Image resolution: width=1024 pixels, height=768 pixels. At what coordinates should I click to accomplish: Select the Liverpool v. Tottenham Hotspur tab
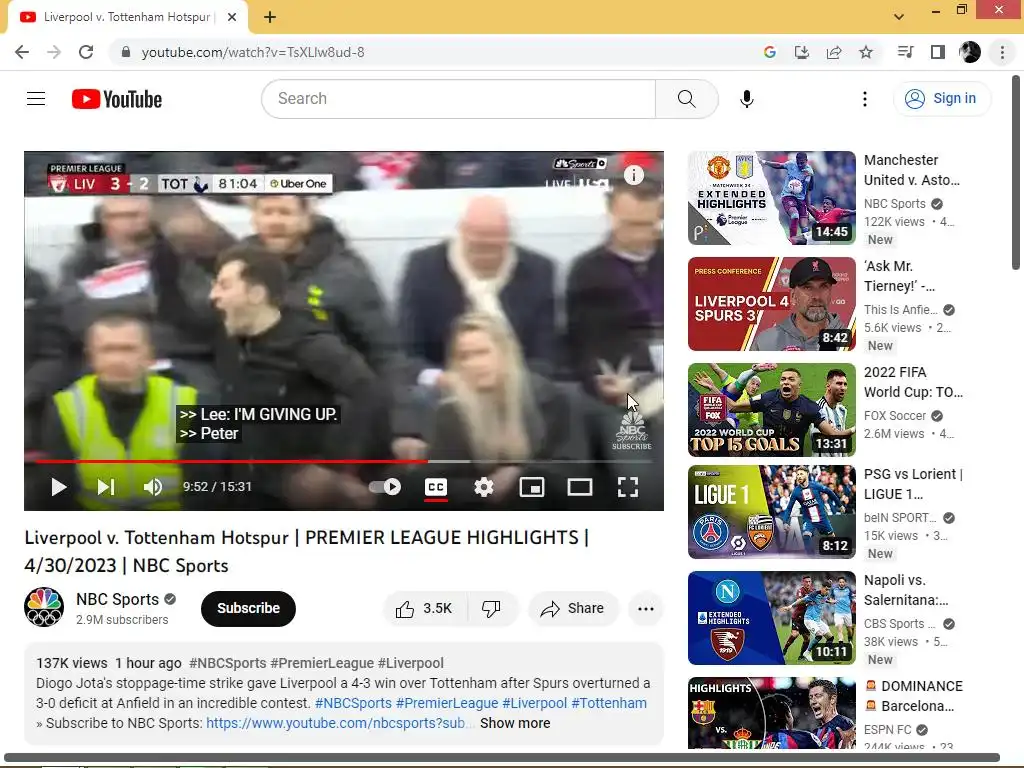tap(127, 17)
